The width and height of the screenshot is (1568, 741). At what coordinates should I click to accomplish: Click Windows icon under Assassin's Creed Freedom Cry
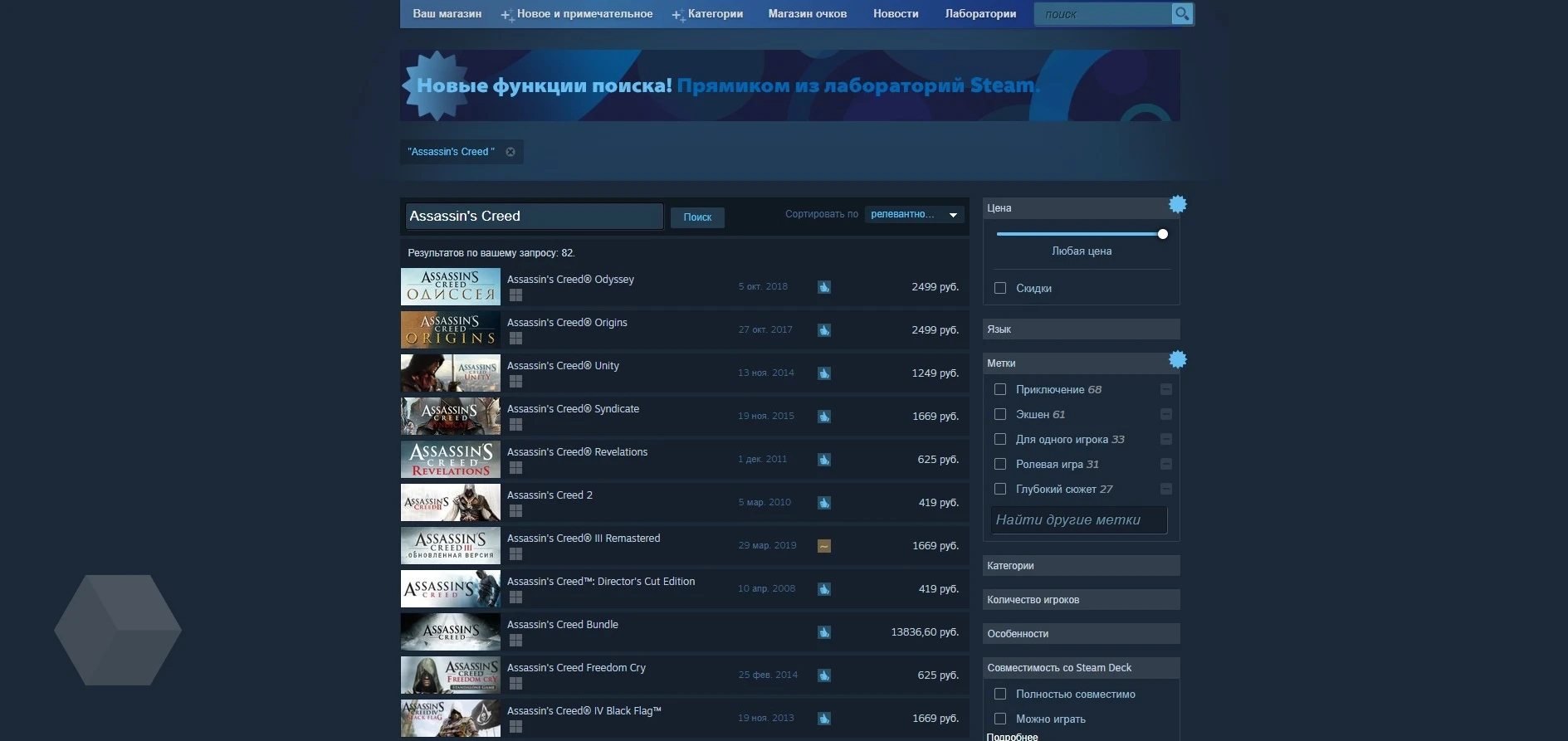[x=515, y=684]
